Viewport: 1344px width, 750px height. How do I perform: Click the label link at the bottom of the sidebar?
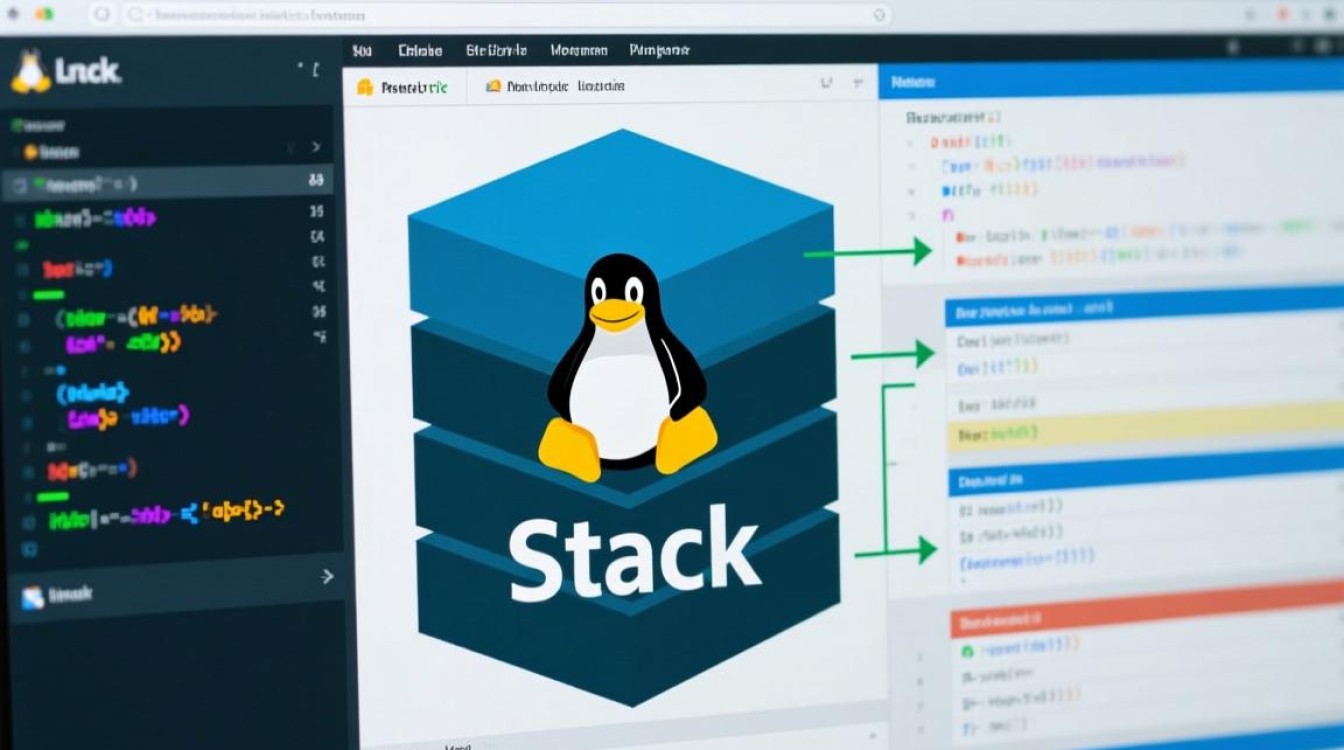[x=60, y=593]
